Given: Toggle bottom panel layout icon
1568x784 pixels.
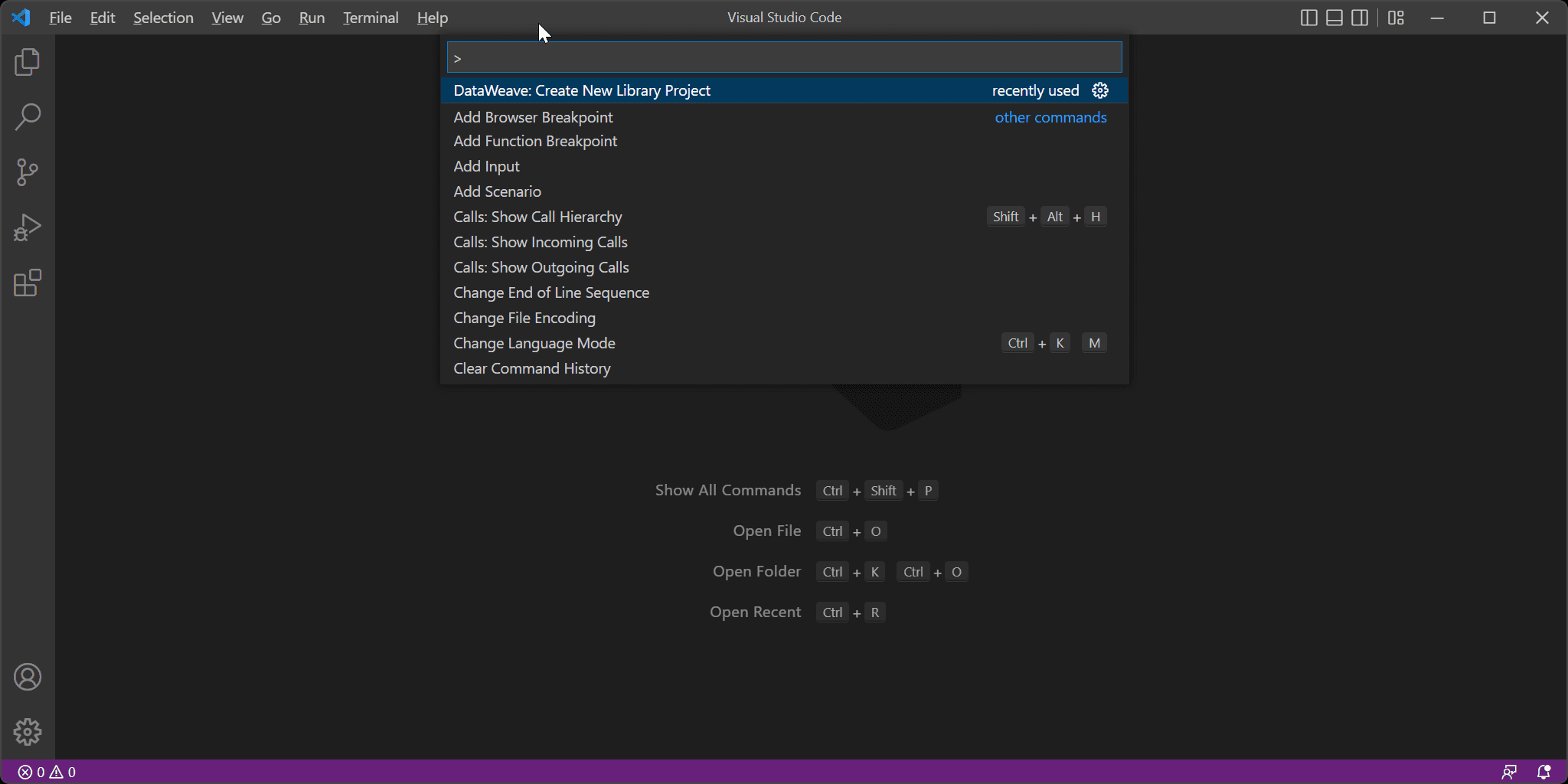Looking at the screenshot, I should [x=1334, y=18].
